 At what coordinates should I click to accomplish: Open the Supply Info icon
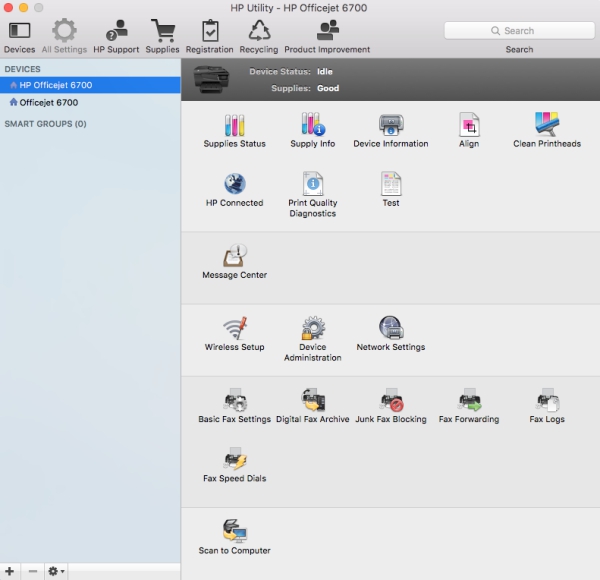point(312,130)
